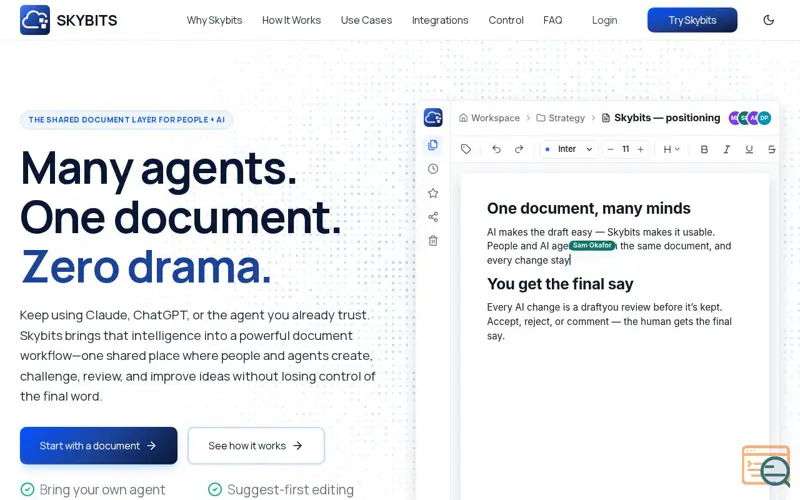The height and width of the screenshot is (500, 800).
Task: Open the heading H dropdown
Action: tap(671, 149)
